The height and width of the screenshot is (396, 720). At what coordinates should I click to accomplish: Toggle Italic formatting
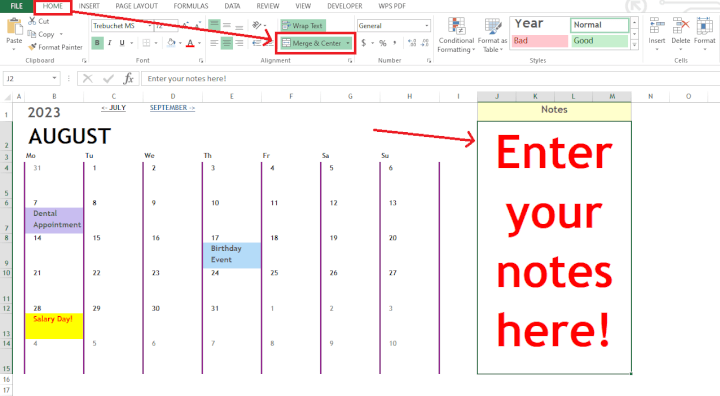click(109, 43)
